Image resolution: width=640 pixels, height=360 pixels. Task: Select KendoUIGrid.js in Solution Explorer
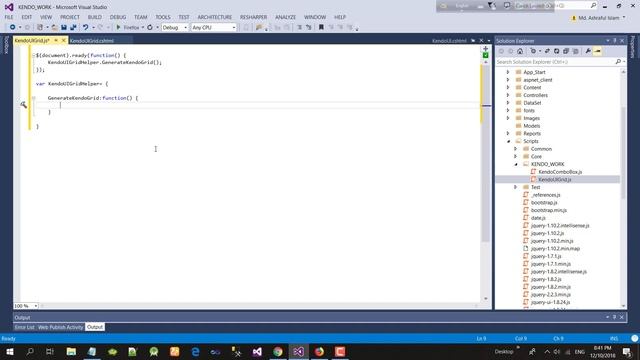click(x=554, y=180)
